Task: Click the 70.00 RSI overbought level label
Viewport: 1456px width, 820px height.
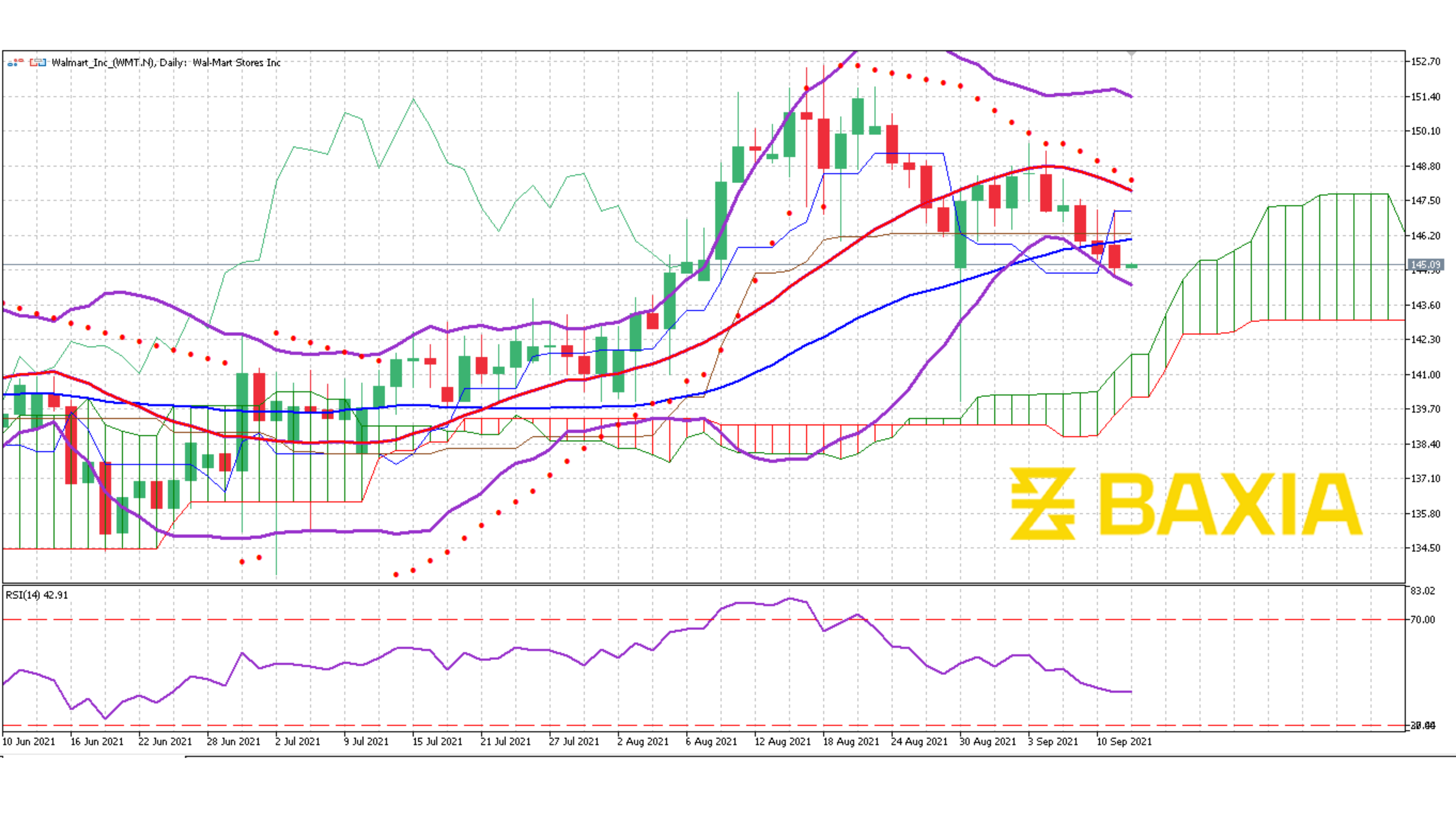Action: (1422, 619)
